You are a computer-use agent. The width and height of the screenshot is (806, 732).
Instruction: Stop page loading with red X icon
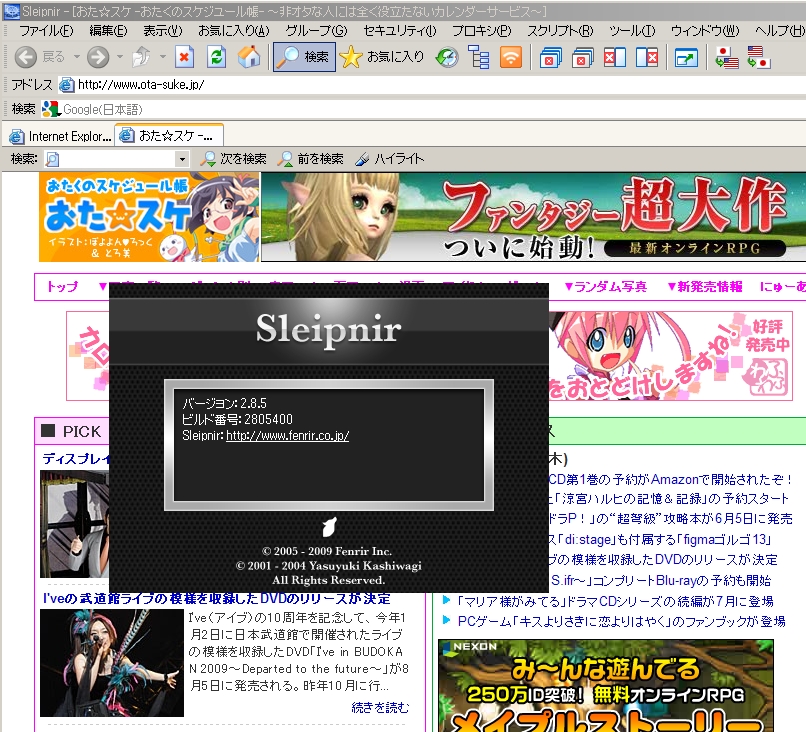coord(184,57)
